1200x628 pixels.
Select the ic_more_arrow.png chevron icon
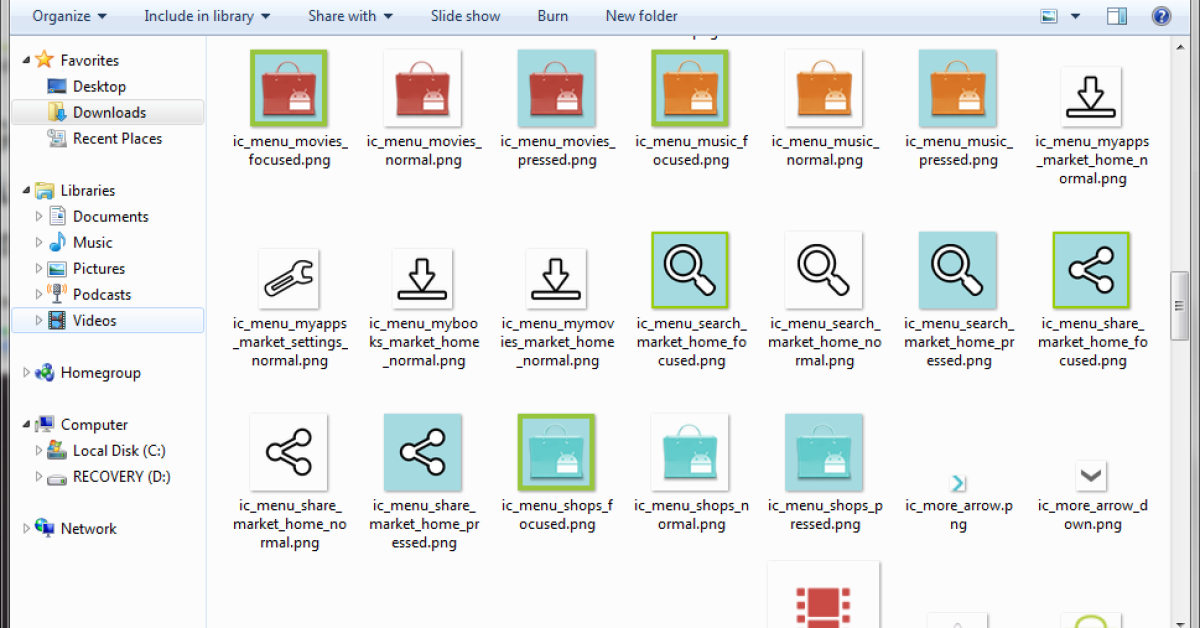[x=958, y=483]
